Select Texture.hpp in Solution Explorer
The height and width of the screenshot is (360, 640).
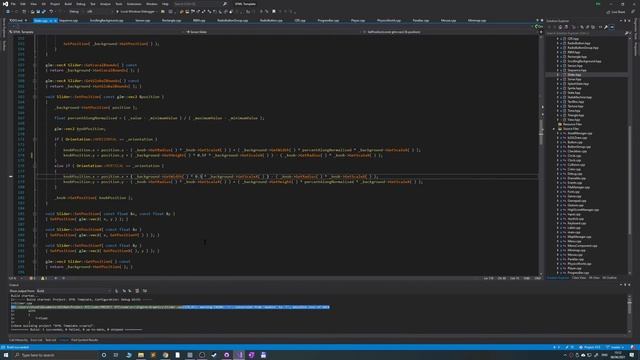coord(575,106)
